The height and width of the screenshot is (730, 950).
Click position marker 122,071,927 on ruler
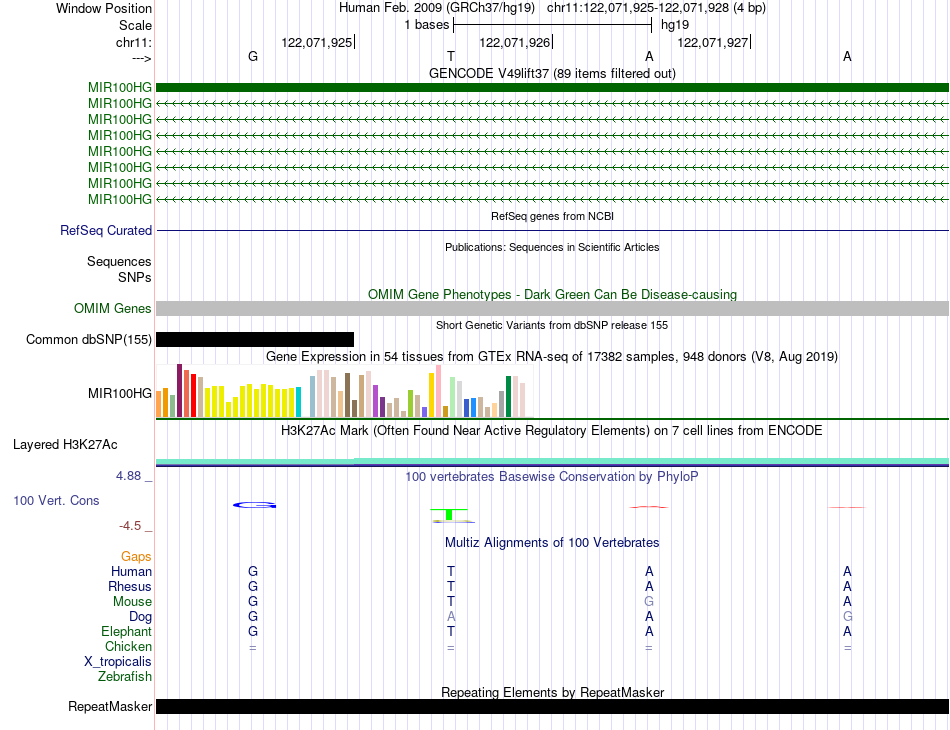712,42
